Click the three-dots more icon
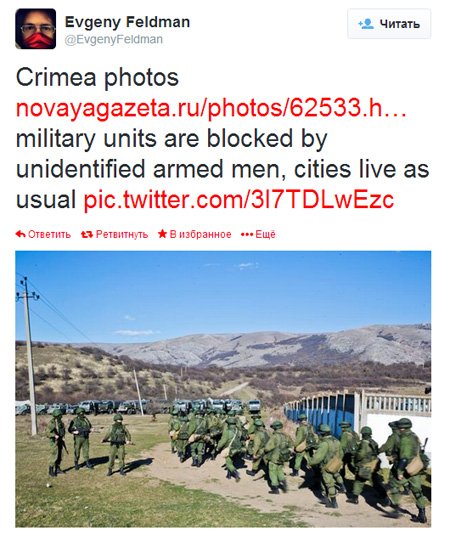450x542 pixels. coord(247,235)
